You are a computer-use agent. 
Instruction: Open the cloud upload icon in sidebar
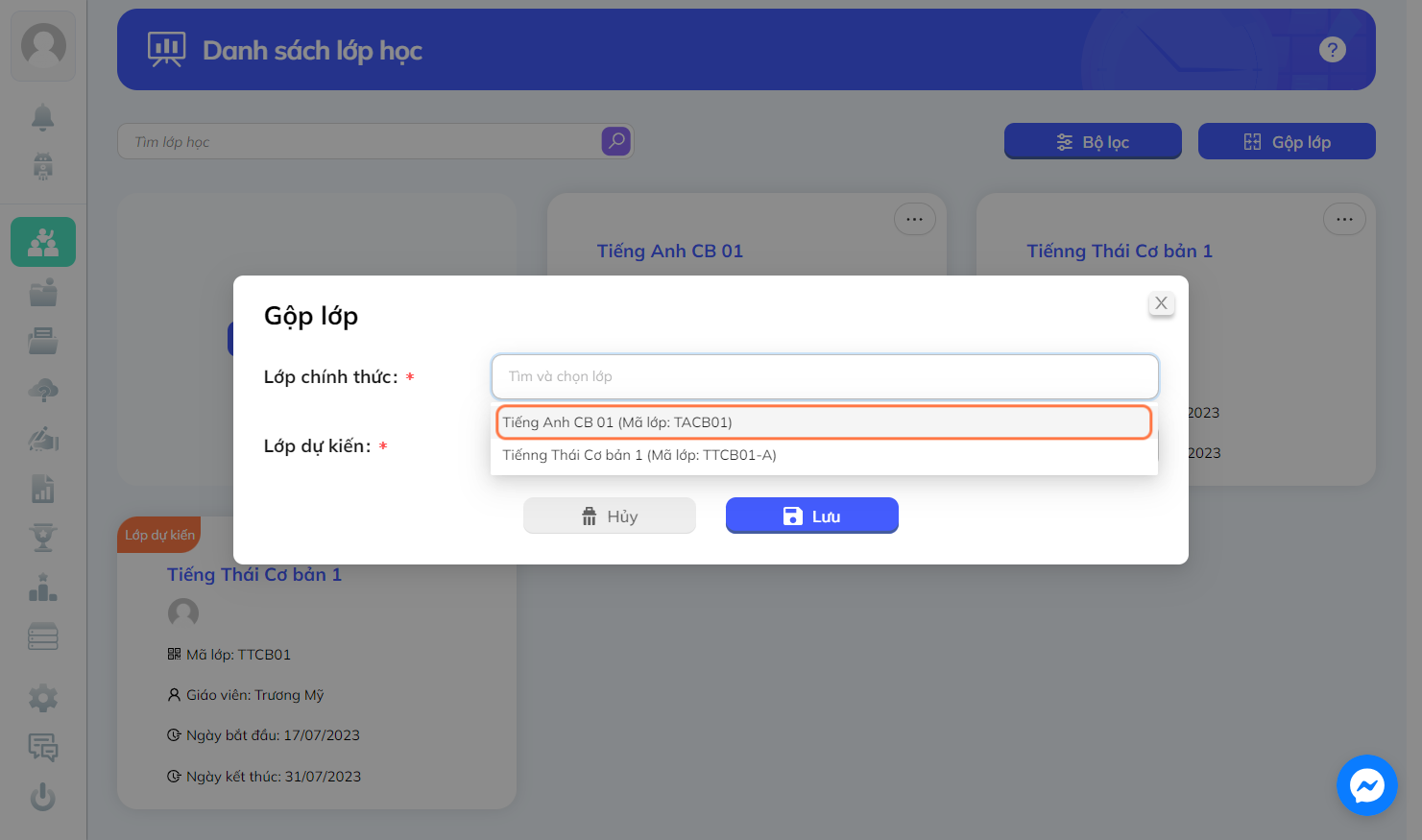pyautogui.click(x=43, y=391)
